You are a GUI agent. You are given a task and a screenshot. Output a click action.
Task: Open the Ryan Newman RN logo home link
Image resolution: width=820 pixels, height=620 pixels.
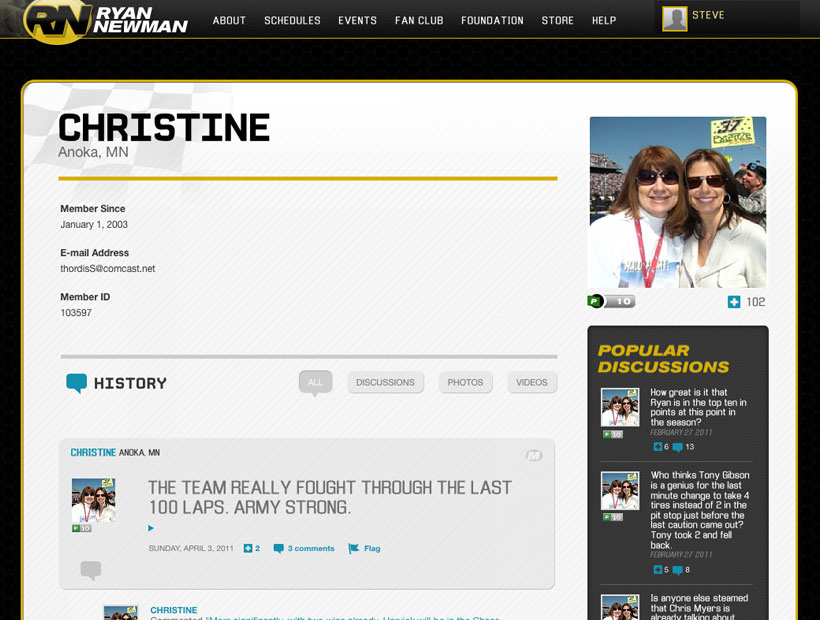[x=106, y=21]
